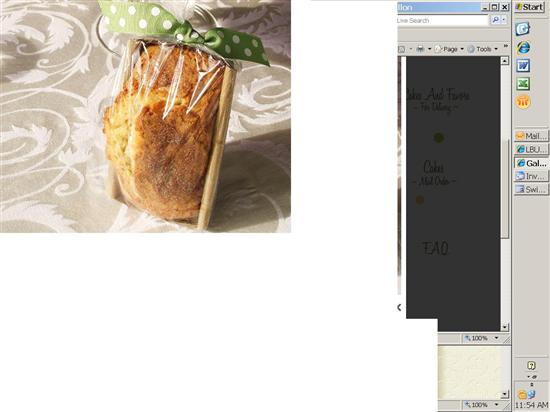This screenshot has height=412, width=550.
Task: Open the orange round quick launch icon
Action: pos(523,102)
